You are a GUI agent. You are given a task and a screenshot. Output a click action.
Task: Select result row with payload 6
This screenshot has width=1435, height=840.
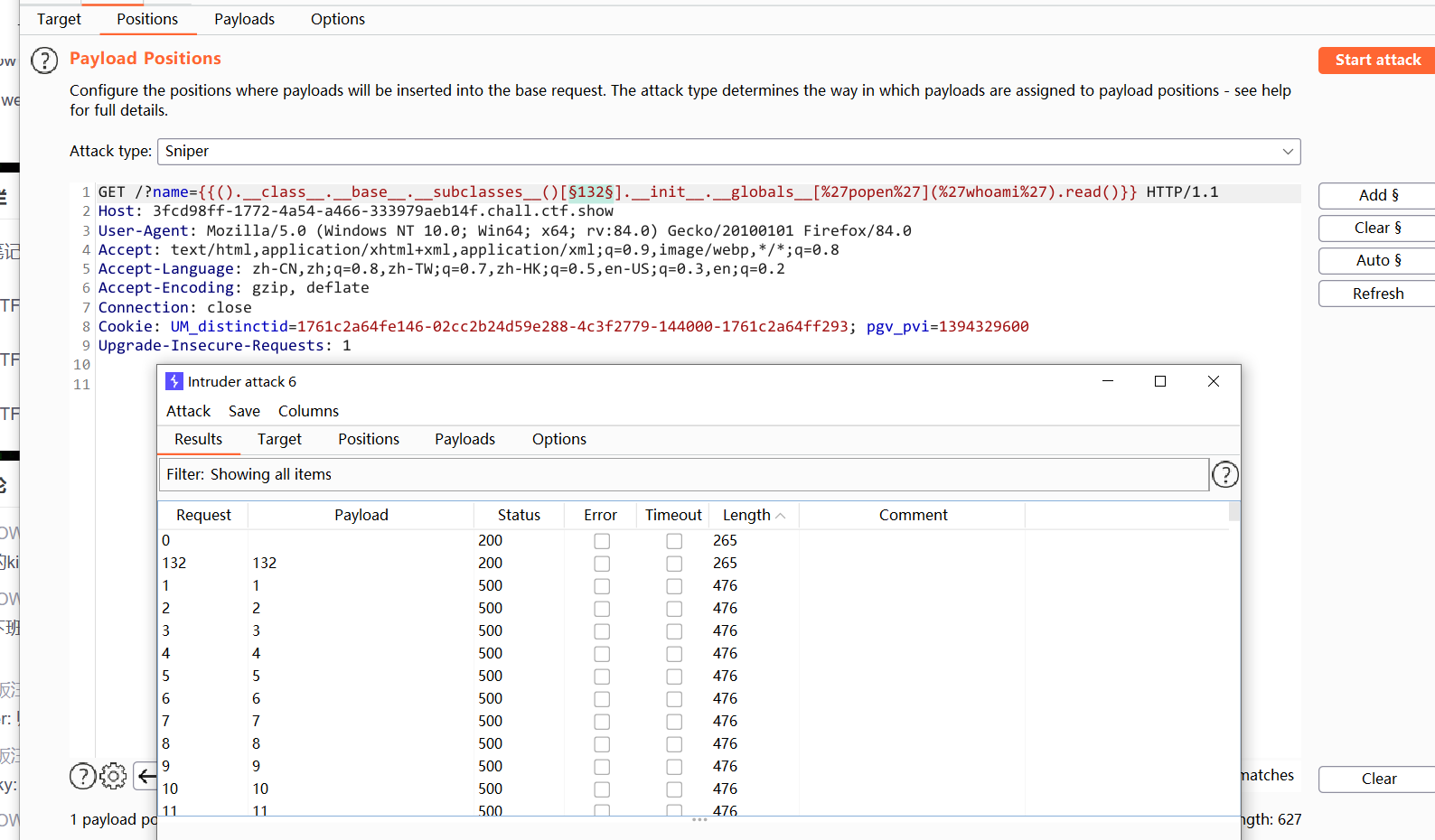click(693, 699)
